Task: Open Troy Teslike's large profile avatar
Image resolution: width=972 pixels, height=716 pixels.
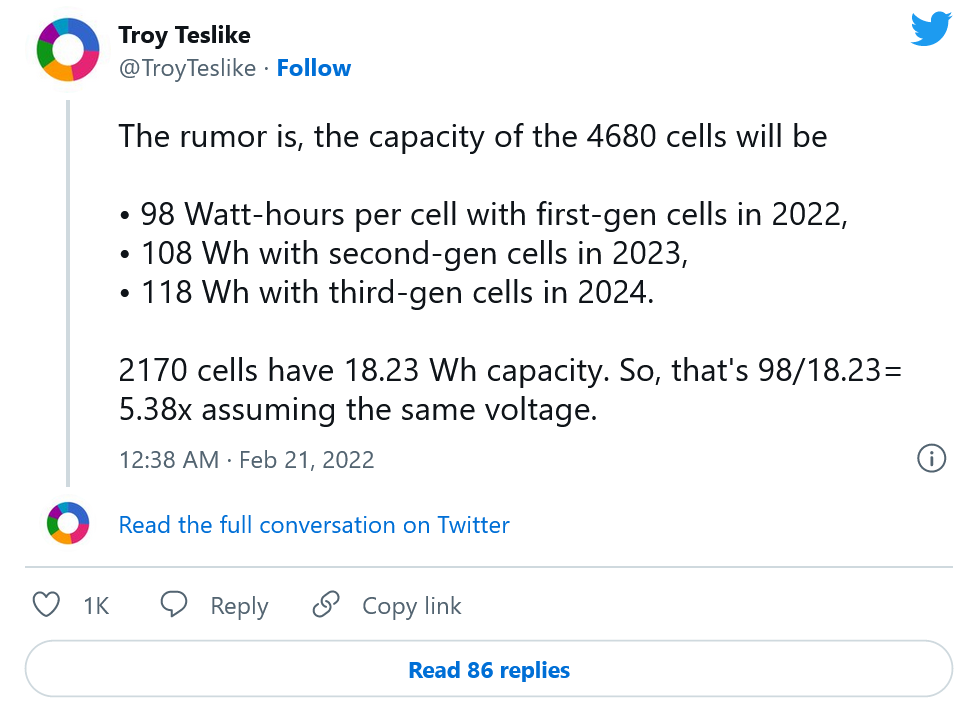Action: pos(68,49)
